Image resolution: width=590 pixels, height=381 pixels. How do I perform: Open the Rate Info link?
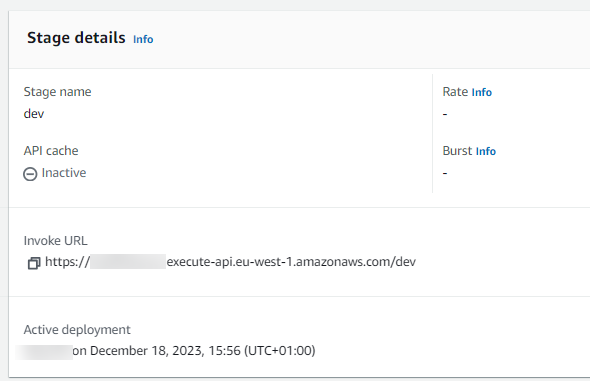tap(482, 92)
